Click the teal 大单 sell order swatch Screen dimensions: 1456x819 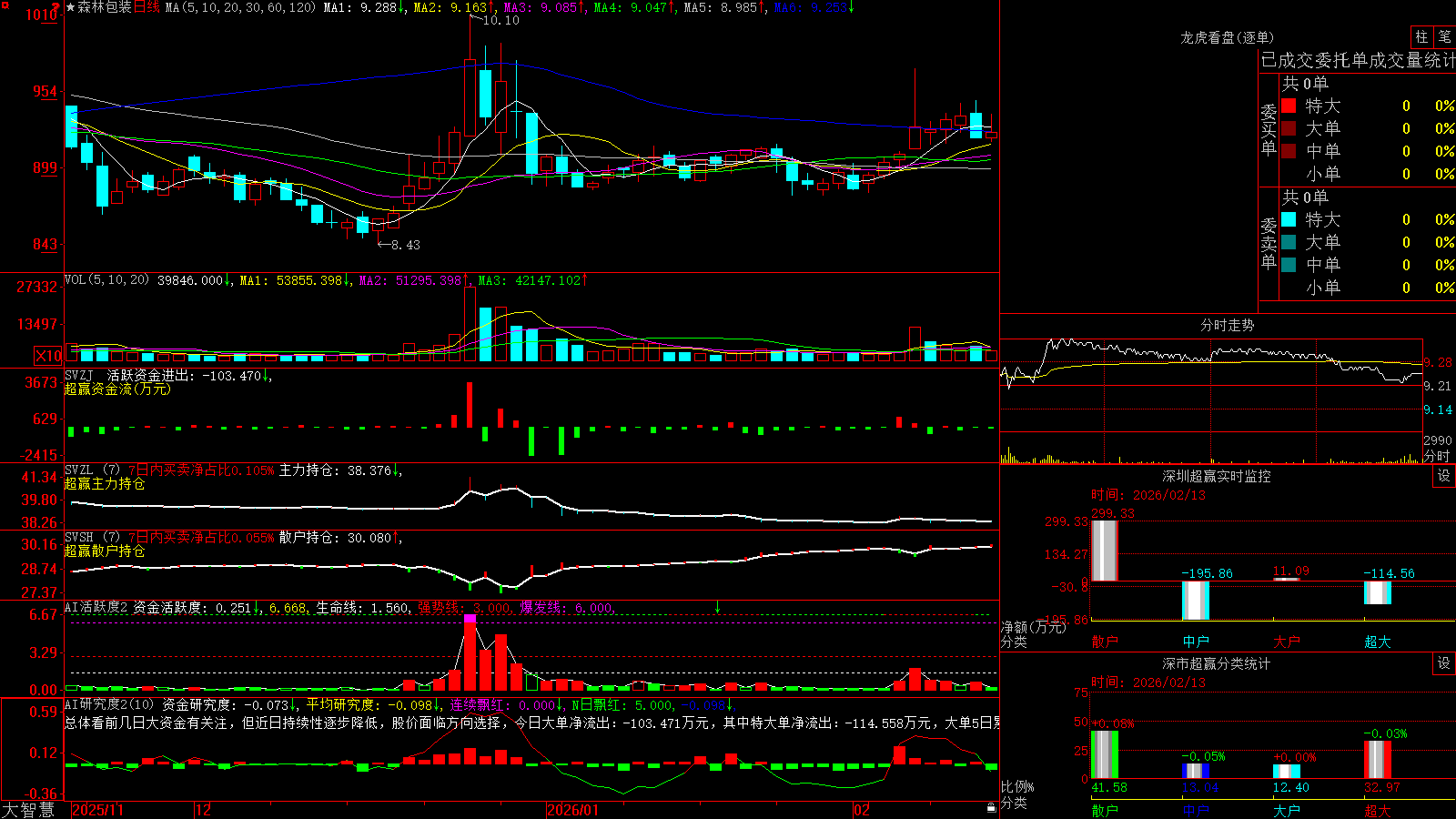[x=1289, y=242]
